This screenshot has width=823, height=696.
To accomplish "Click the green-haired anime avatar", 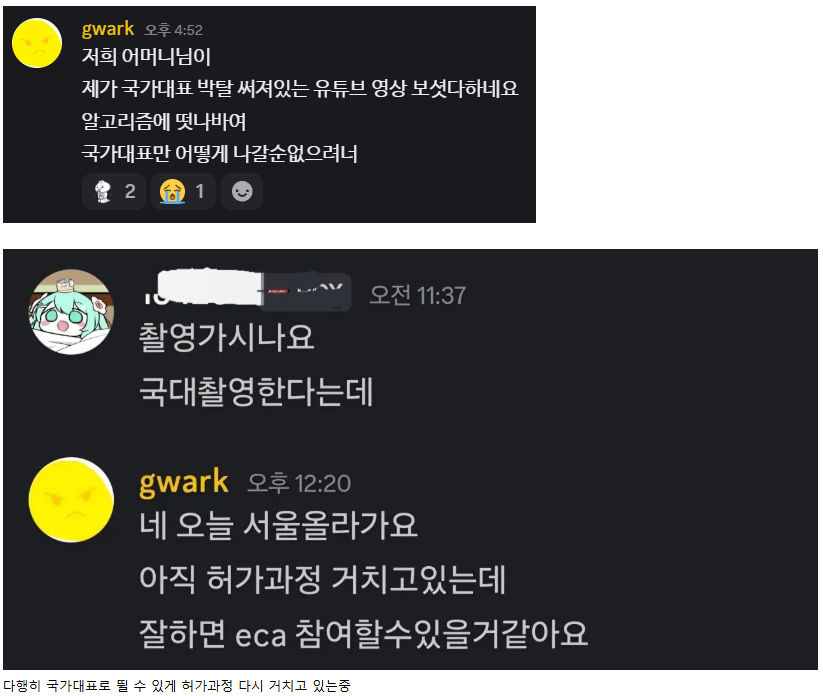I will pos(71,312).
